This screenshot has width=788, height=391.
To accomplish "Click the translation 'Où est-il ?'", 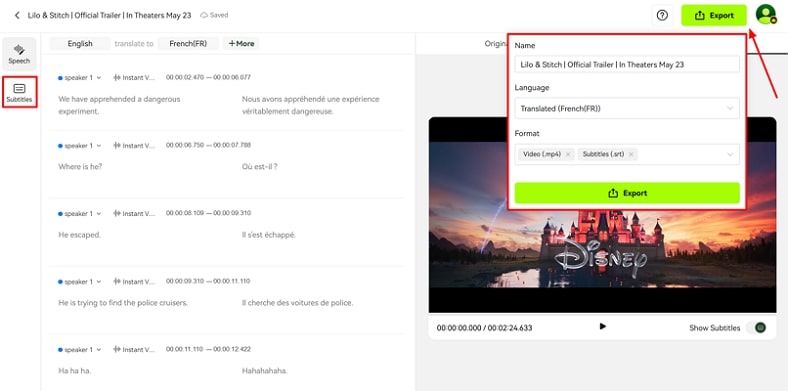I will [260, 167].
